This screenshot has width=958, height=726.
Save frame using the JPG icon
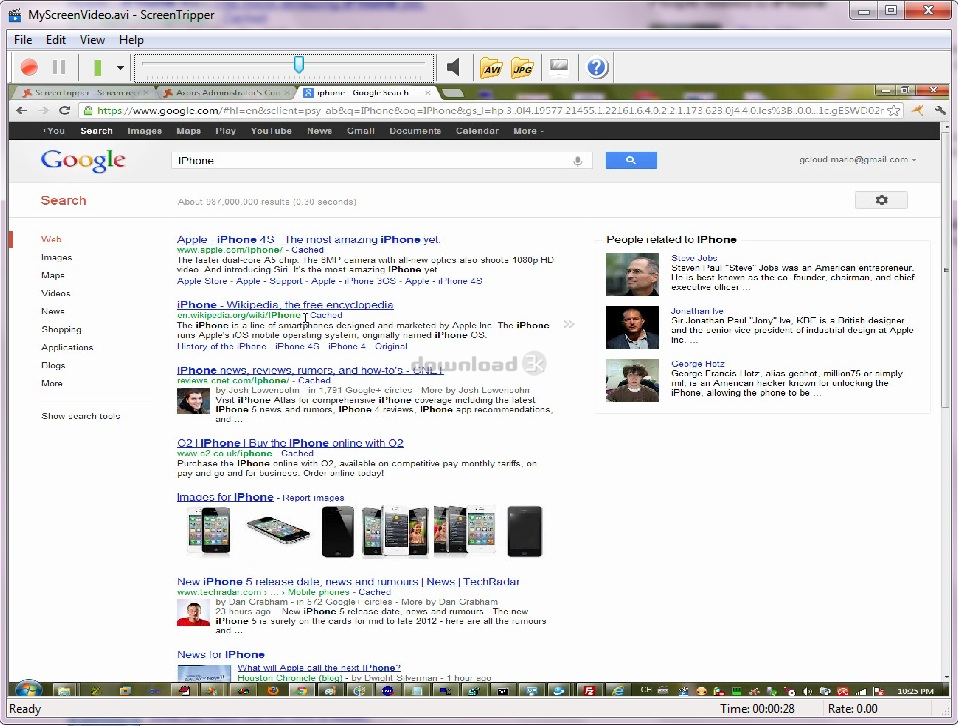522,68
